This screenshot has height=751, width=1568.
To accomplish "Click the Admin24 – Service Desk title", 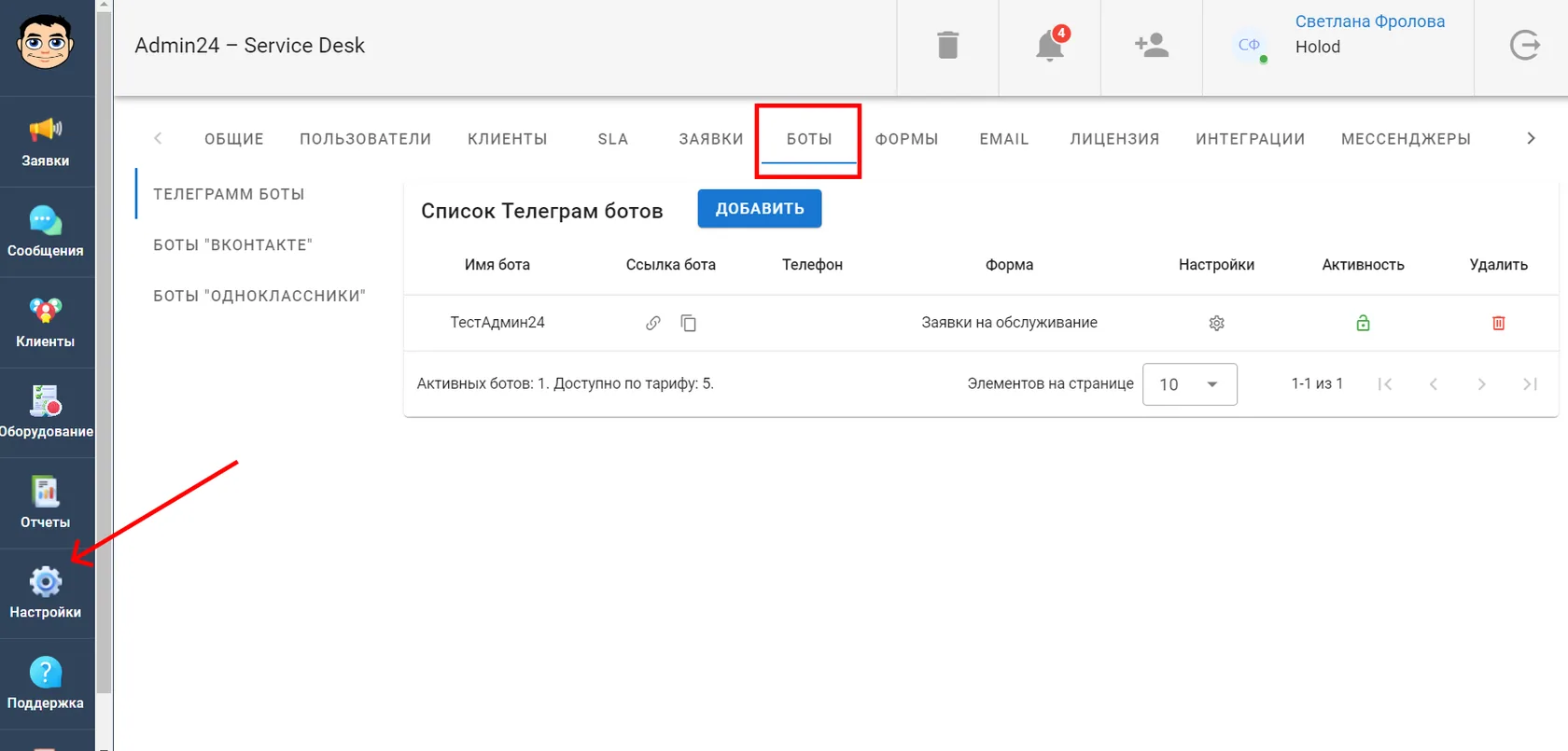I will 249,46.
